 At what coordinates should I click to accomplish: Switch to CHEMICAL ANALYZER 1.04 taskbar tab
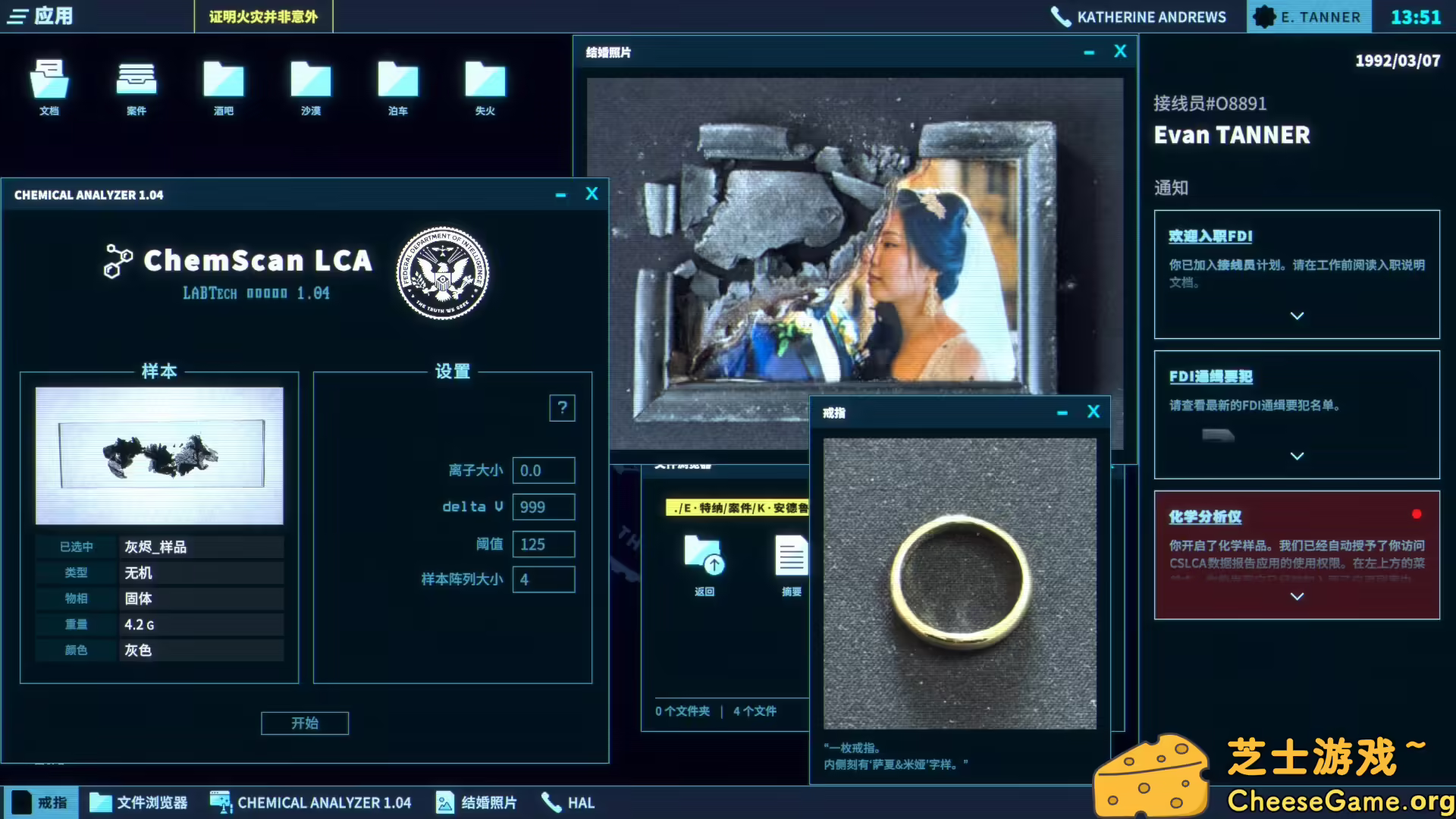point(311,802)
